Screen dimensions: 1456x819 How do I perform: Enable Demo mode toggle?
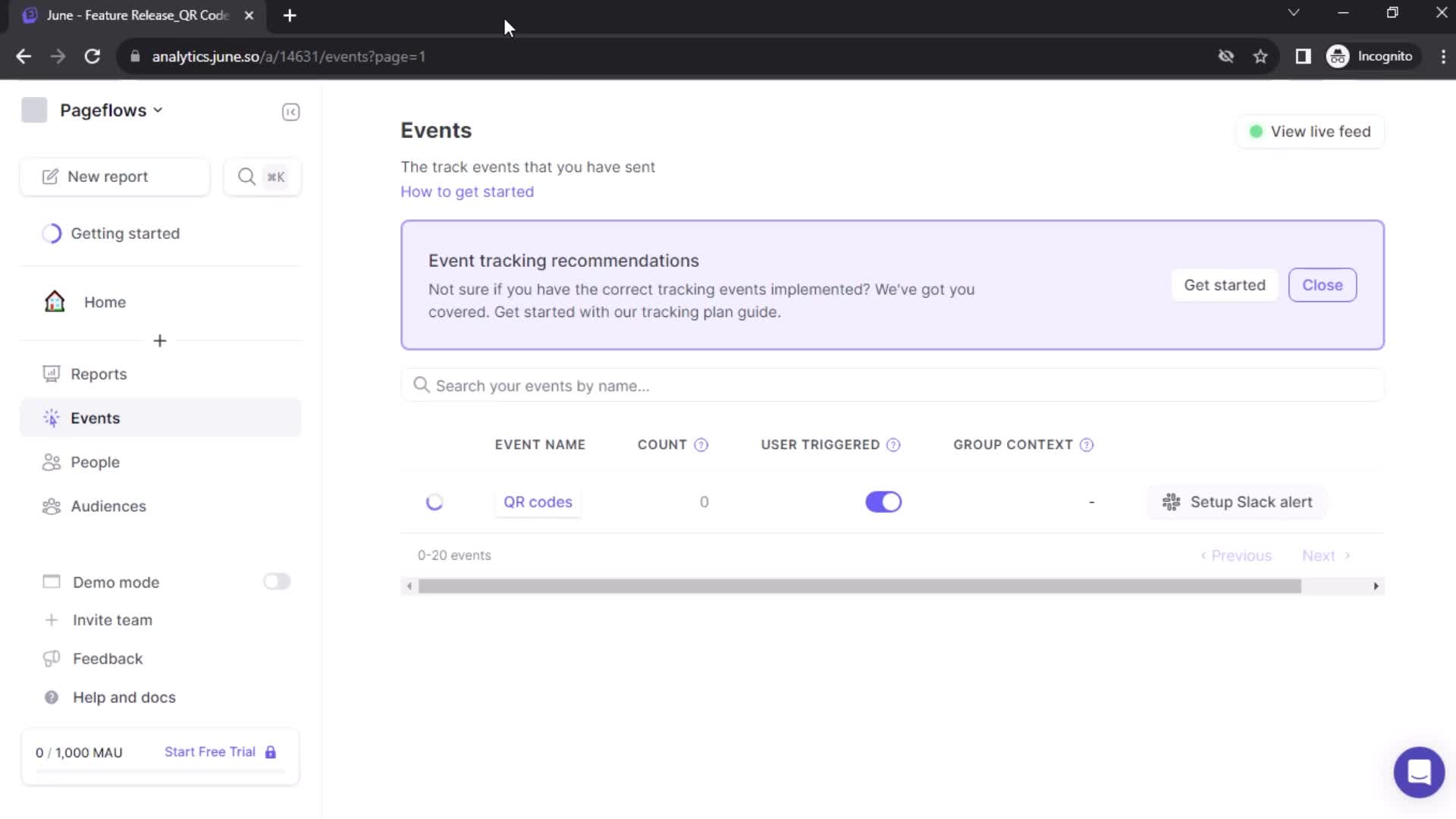pos(276,582)
